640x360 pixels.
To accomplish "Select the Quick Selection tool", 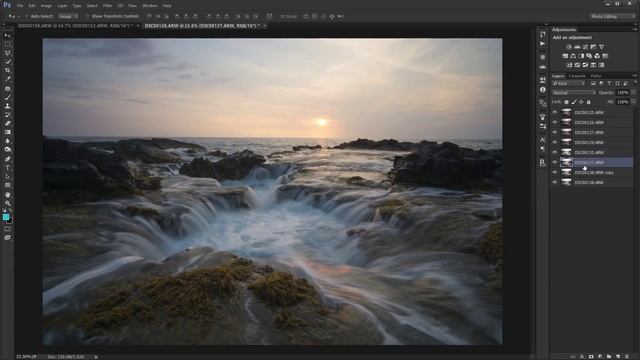I will click(7, 62).
